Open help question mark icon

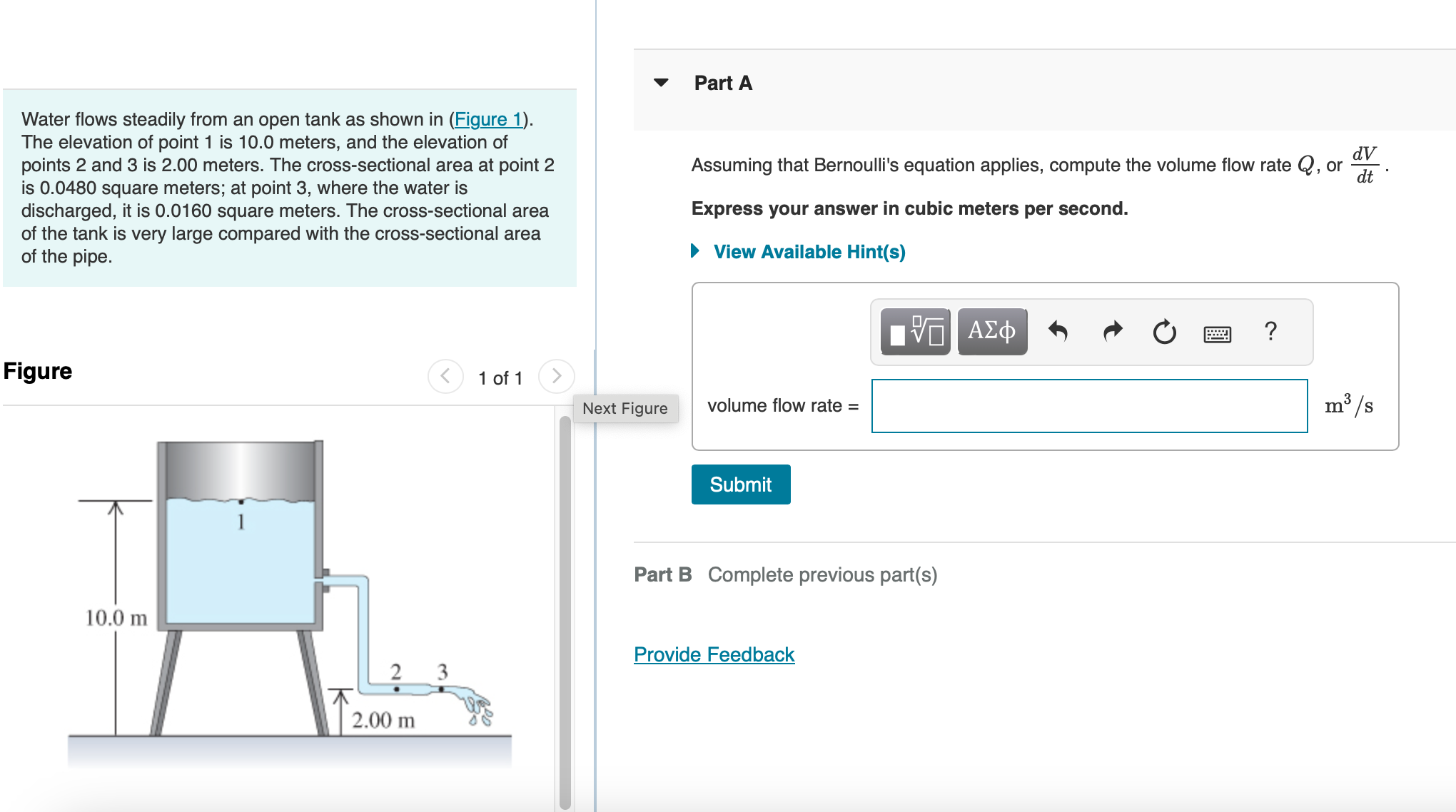[x=1270, y=331]
